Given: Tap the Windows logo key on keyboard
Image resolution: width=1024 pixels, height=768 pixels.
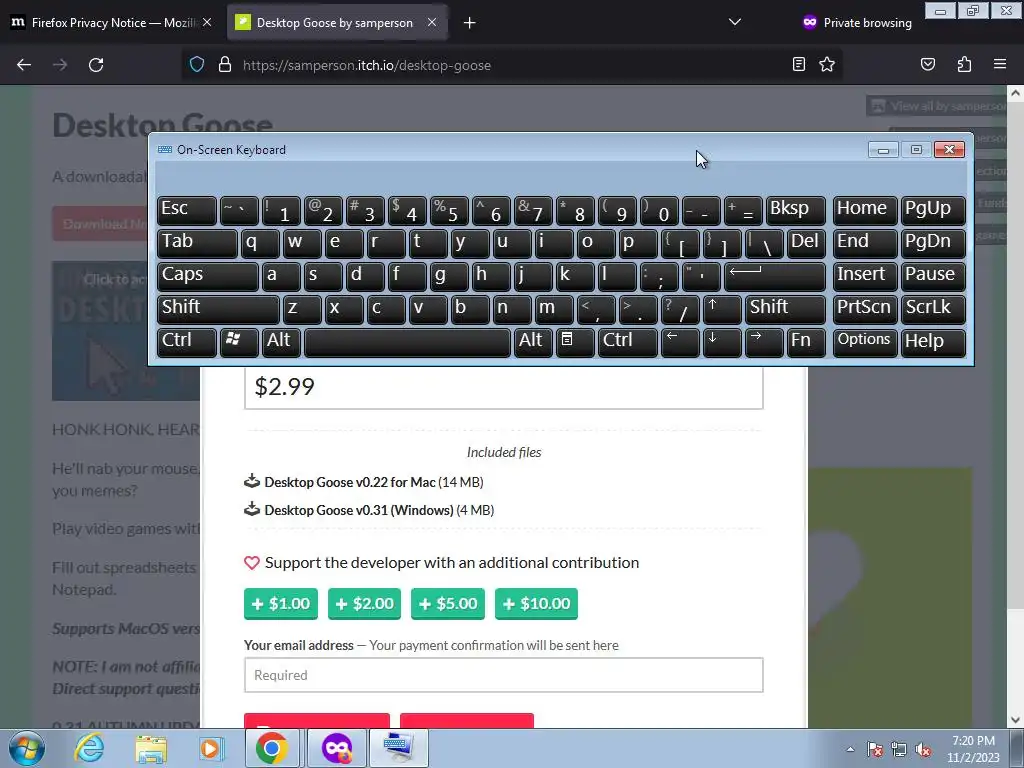Looking at the screenshot, I should pos(238,341).
